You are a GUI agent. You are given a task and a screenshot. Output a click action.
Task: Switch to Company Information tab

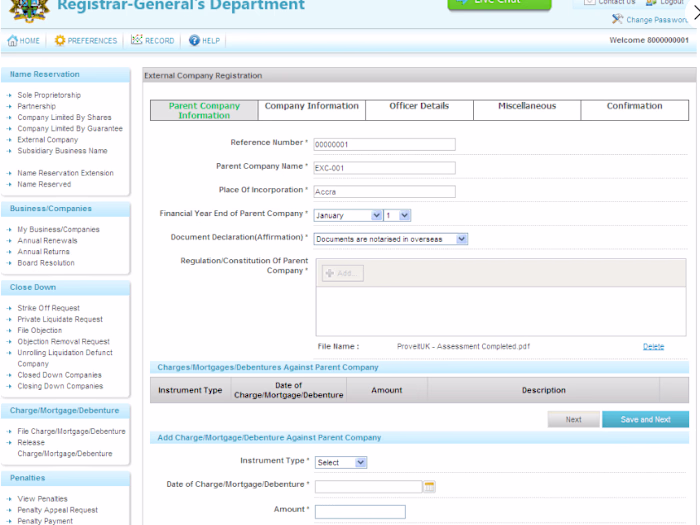click(312, 110)
